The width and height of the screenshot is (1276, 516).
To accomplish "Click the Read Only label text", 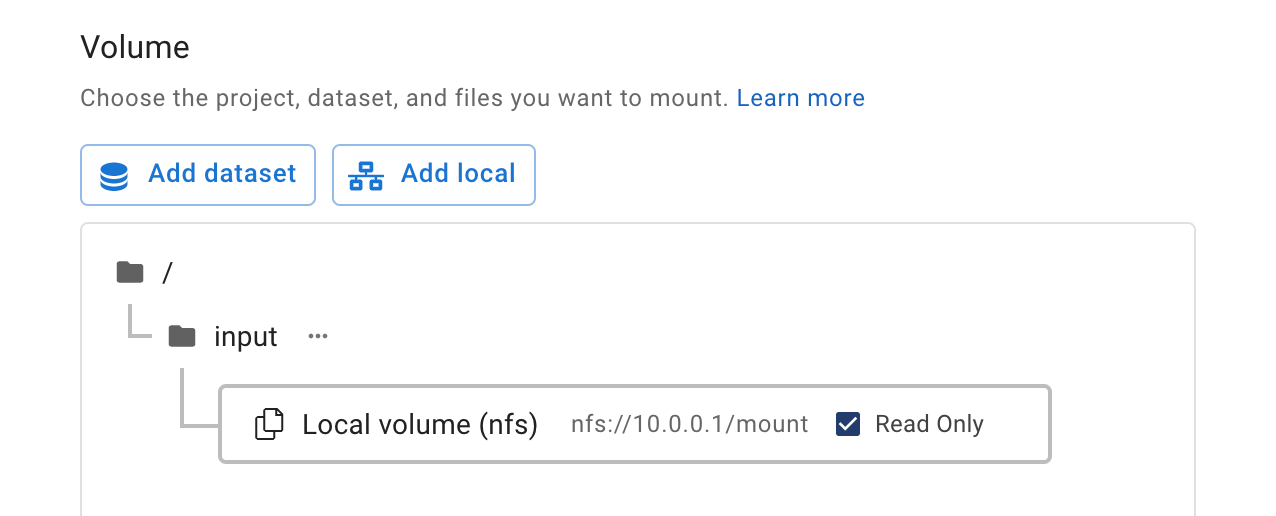I will pos(929,424).
